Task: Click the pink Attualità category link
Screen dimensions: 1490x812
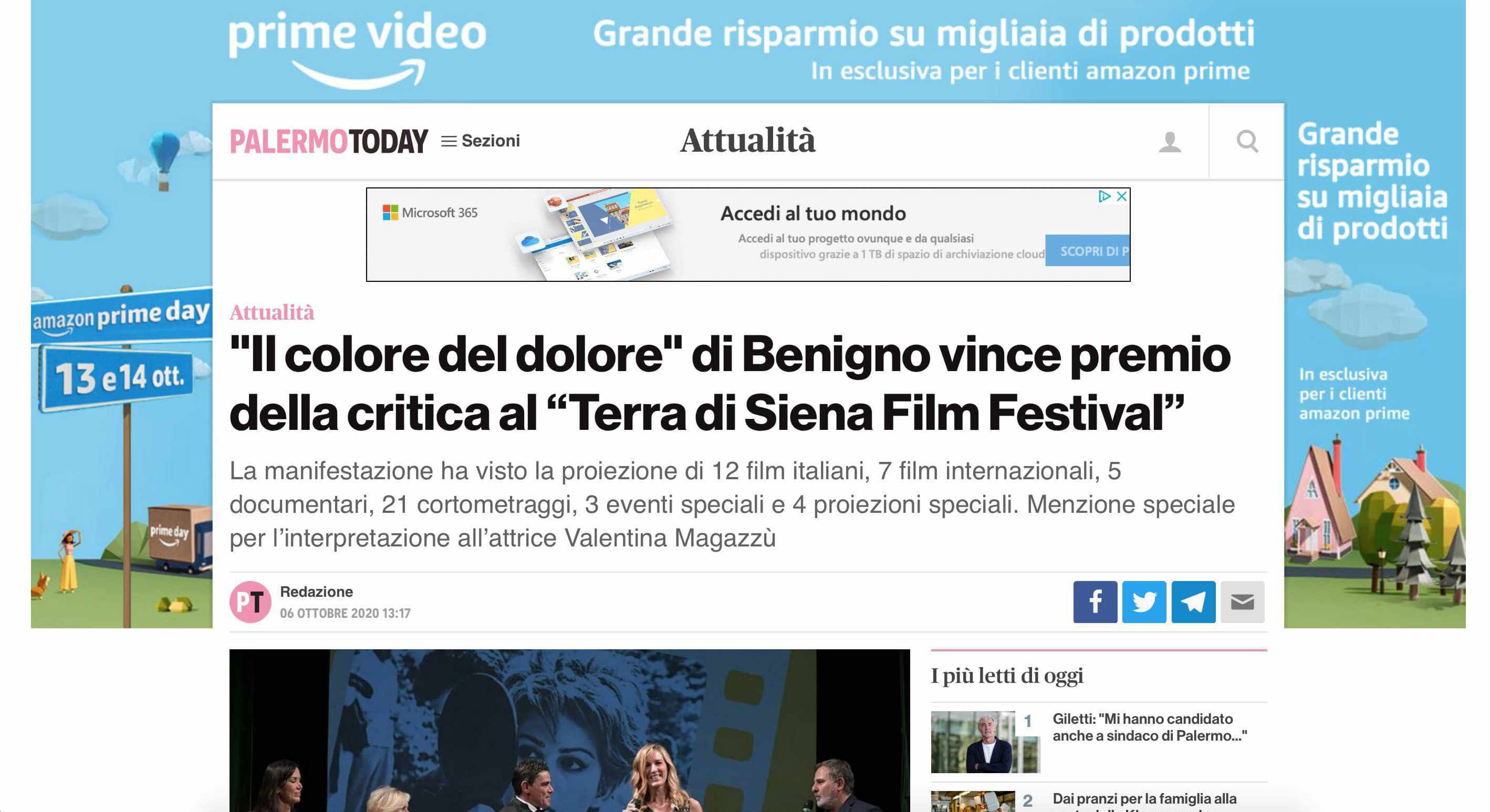Action: (x=272, y=312)
